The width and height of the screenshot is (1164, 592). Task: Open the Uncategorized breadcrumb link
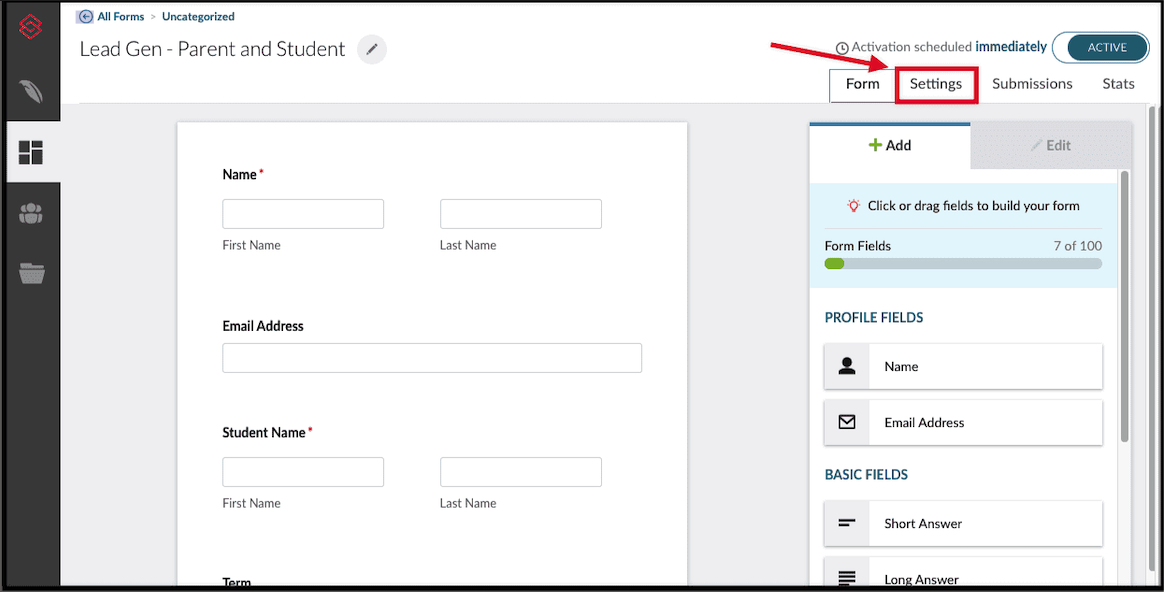click(197, 16)
